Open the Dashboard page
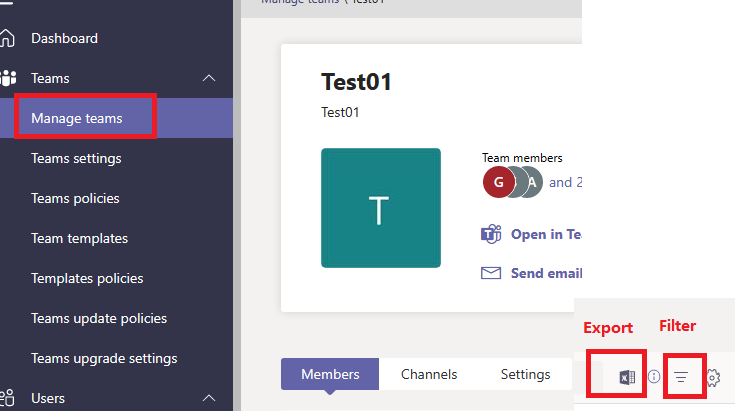The image size is (735, 417). point(64,38)
